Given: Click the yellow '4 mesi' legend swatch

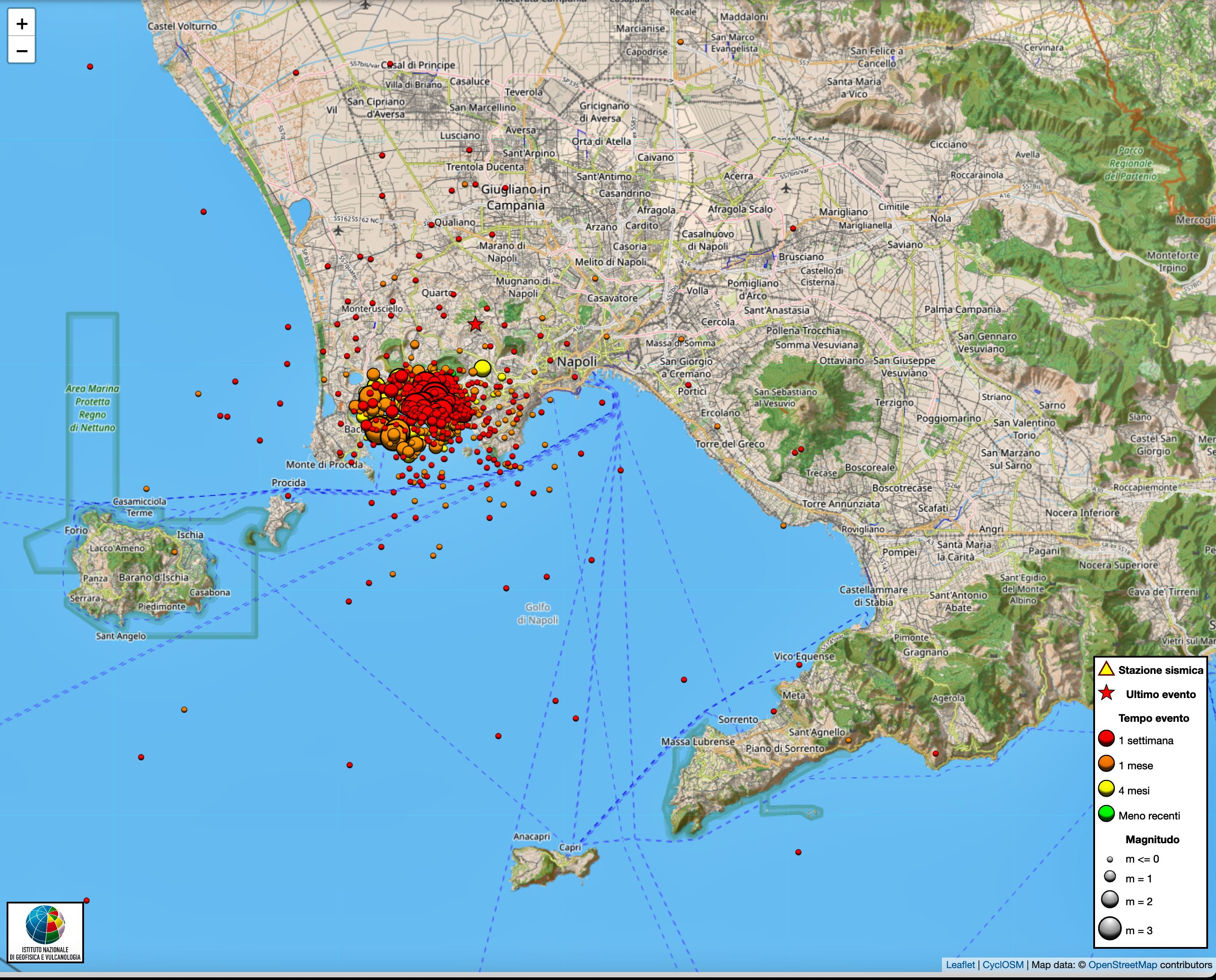Looking at the screenshot, I should [1106, 789].
